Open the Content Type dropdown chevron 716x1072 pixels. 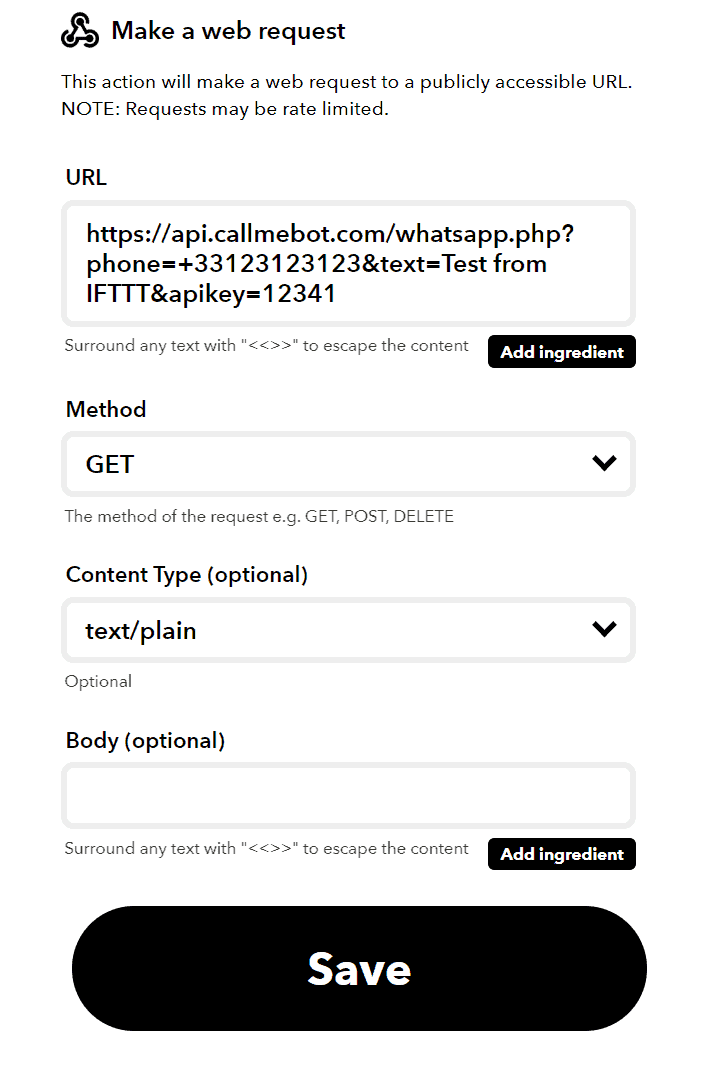click(x=604, y=629)
